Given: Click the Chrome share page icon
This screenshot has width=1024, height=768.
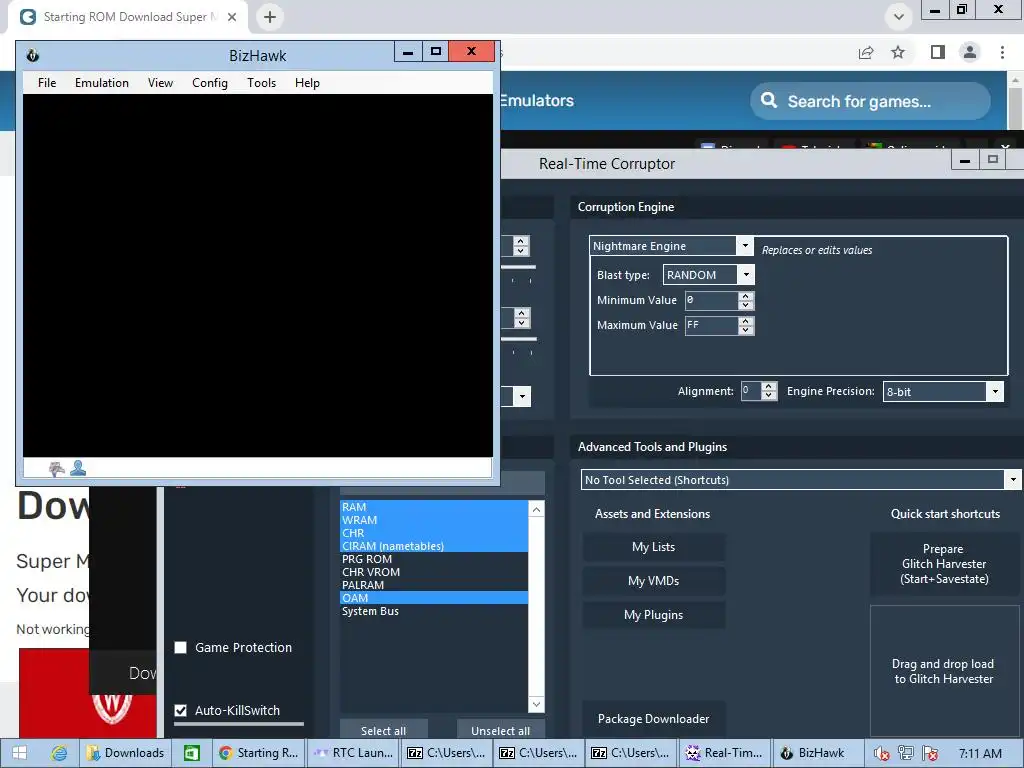Looking at the screenshot, I should [866, 52].
